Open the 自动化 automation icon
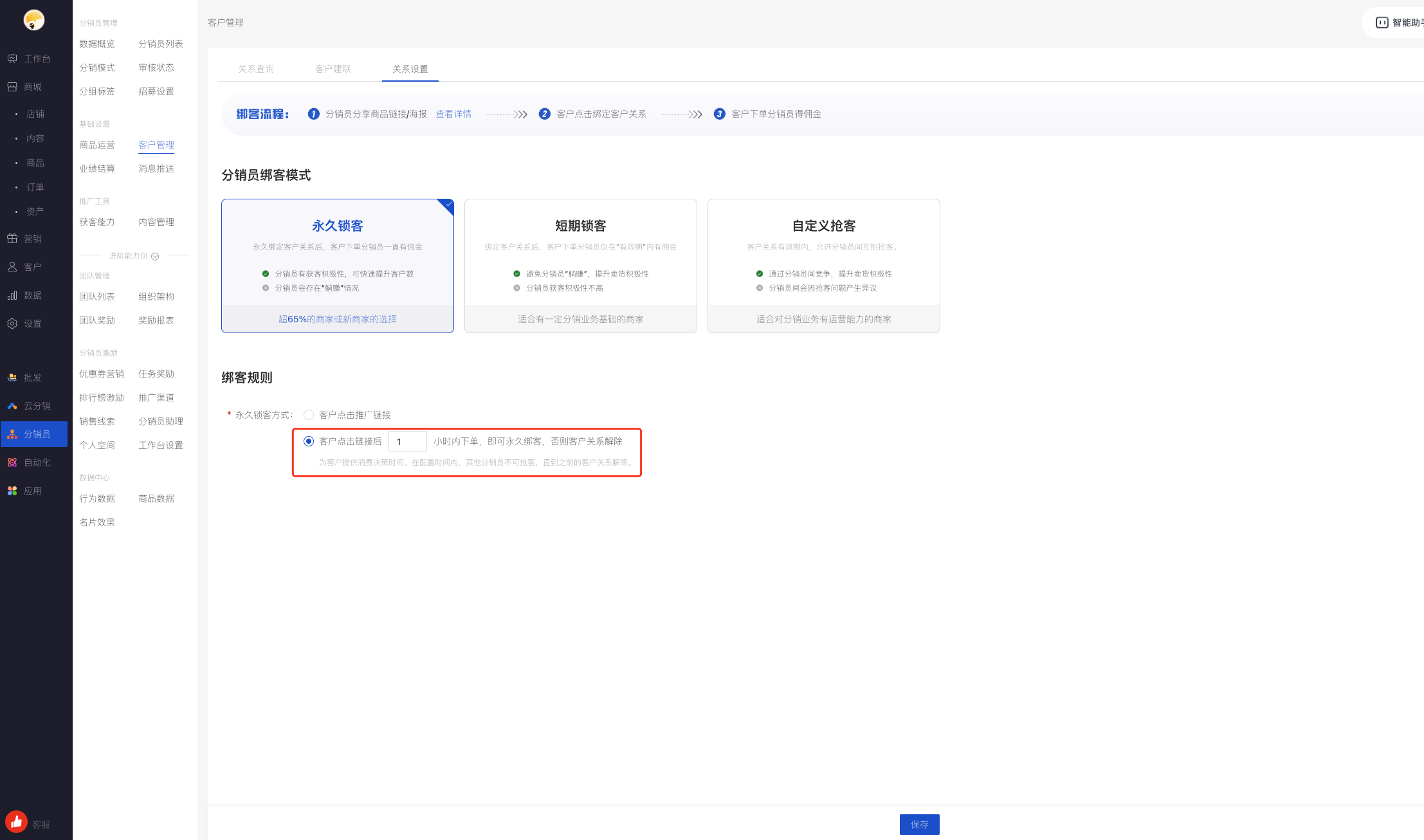Screen dimensions: 1424x840 click(x=12, y=462)
